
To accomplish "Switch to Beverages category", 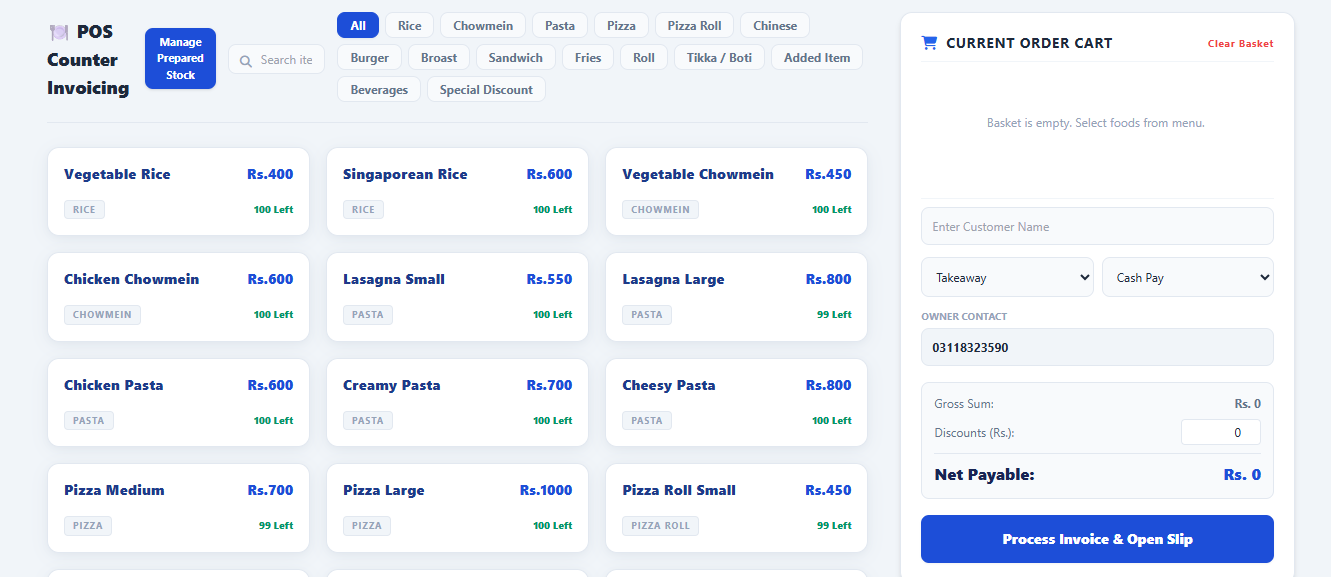I will (379, 89).
